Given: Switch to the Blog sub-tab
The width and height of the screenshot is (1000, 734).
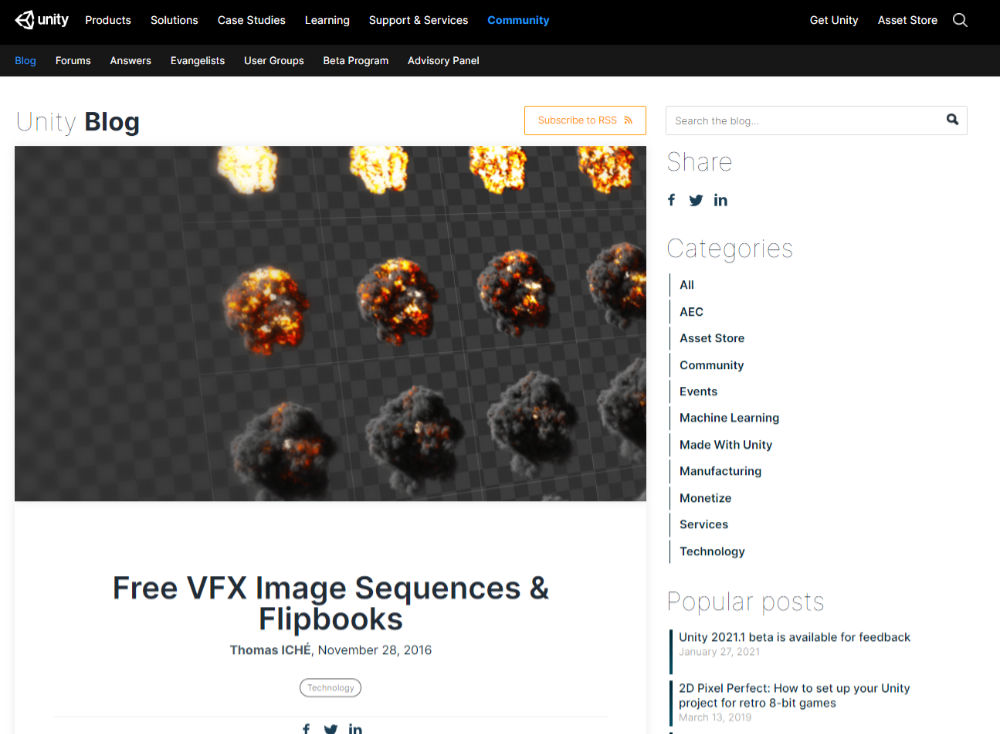Looking at the screenshot, I should (26, 61).
